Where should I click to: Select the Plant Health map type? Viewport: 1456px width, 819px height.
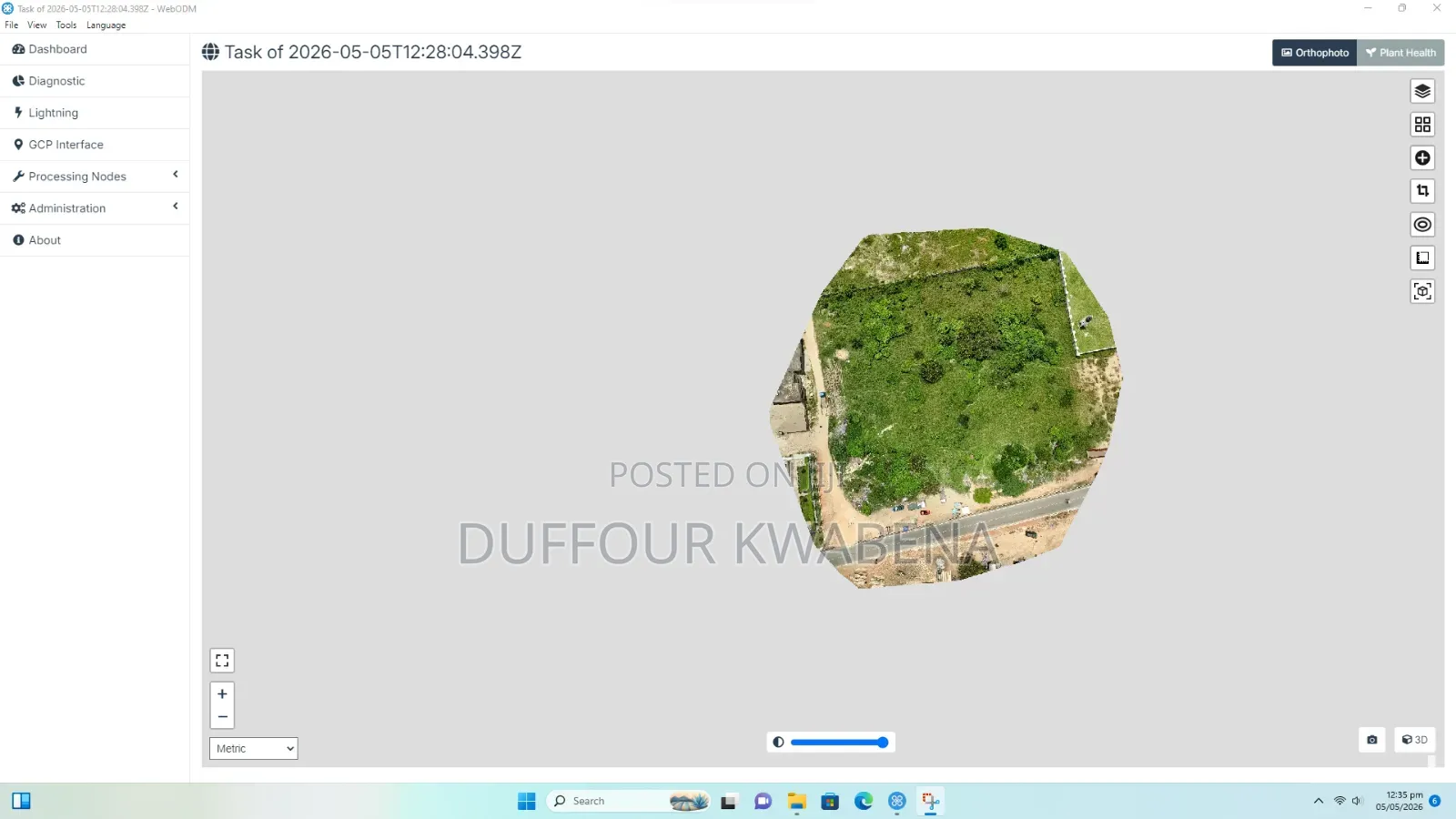coord(1400,53)
